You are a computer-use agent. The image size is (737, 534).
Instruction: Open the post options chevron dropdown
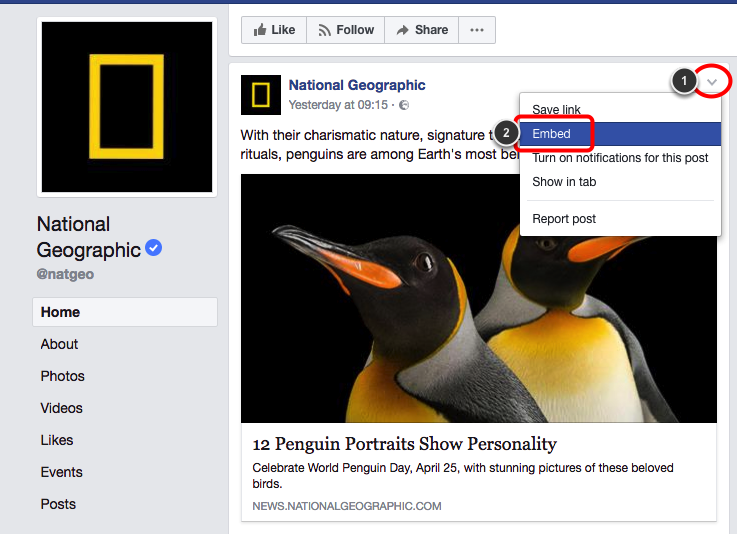click(712, 82)
